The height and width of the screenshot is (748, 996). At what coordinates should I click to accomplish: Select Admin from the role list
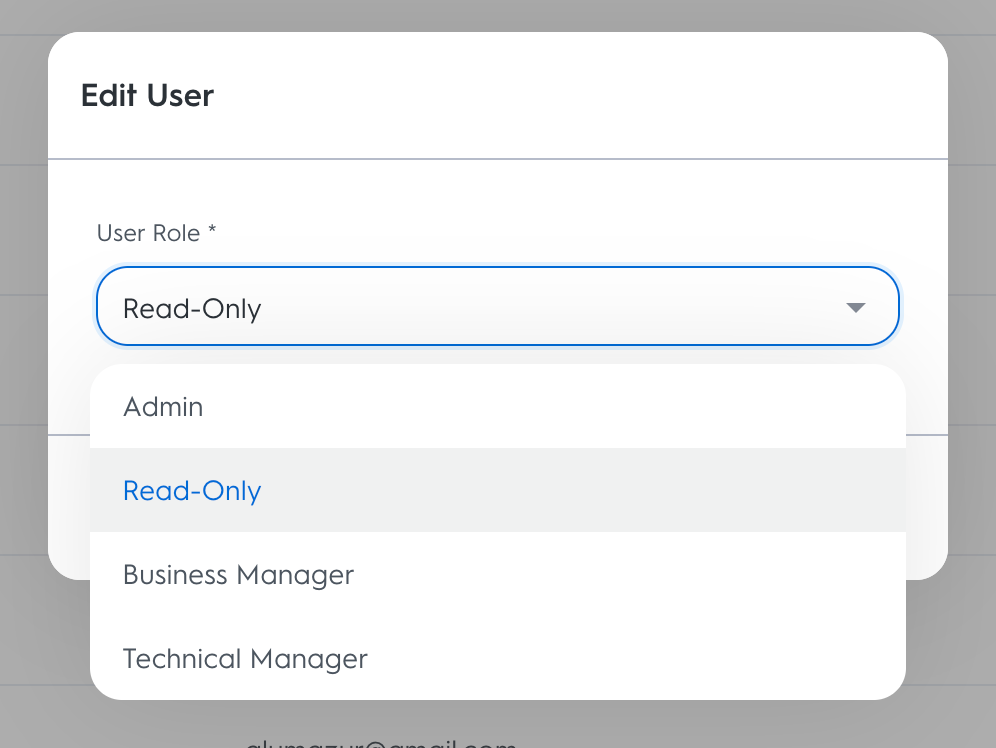(x=163, y=407)
